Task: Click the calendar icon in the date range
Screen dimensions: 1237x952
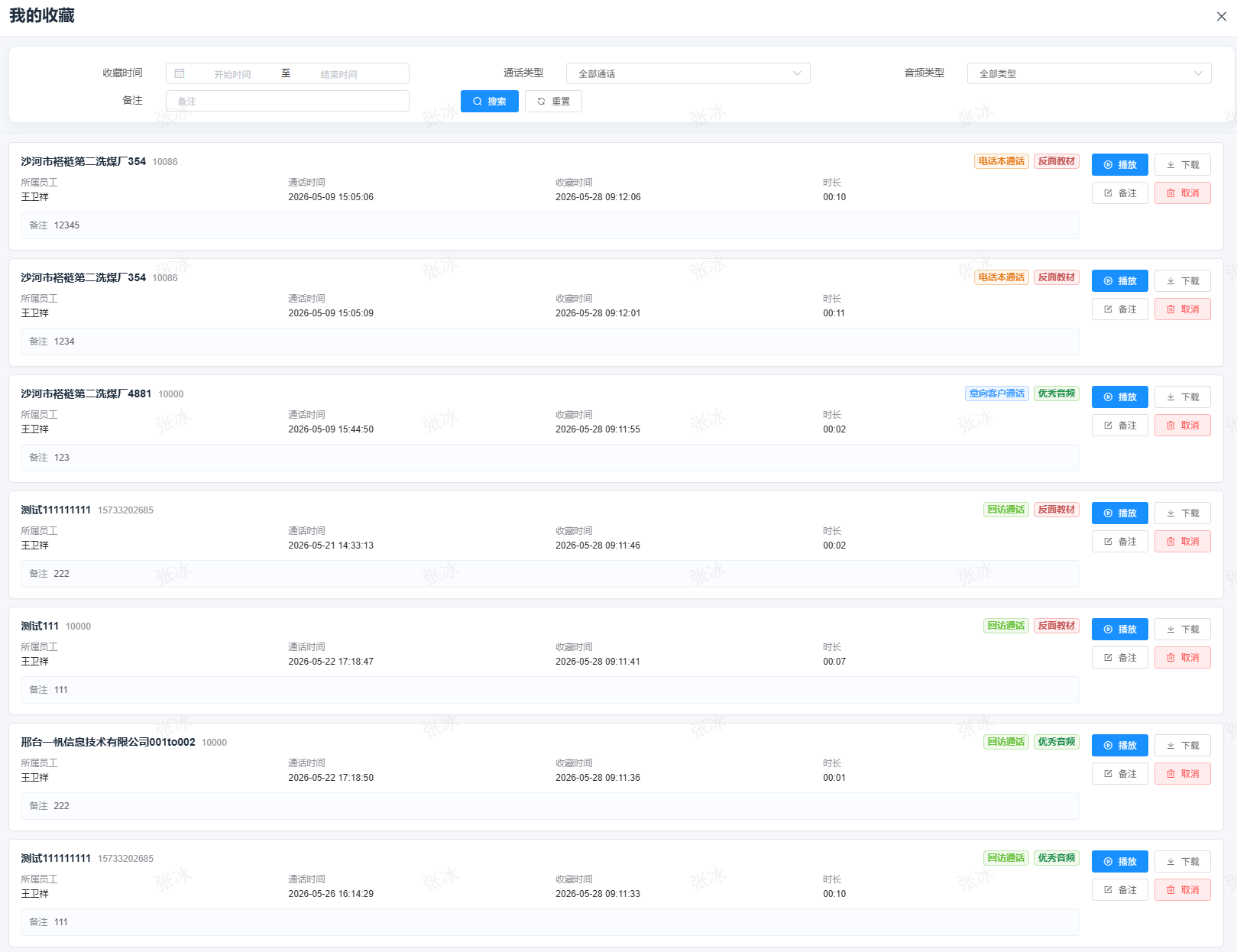Action: [x=180, y=73]
